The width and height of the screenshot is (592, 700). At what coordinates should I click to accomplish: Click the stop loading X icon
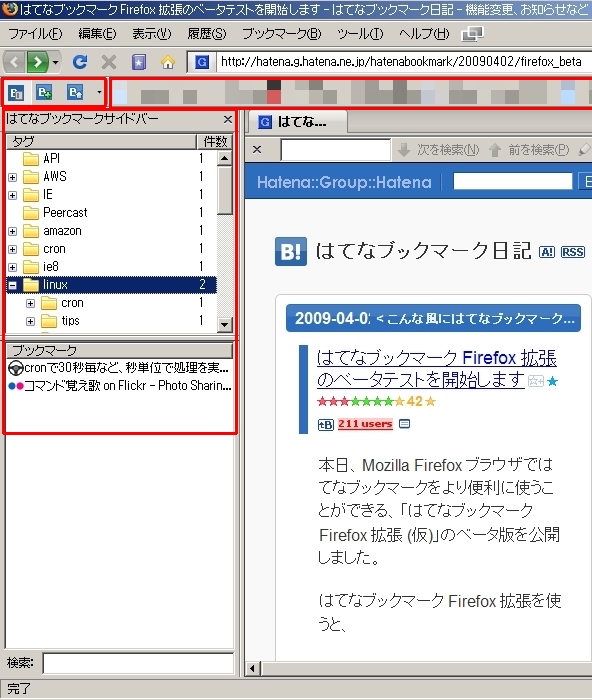click(108, 62)
